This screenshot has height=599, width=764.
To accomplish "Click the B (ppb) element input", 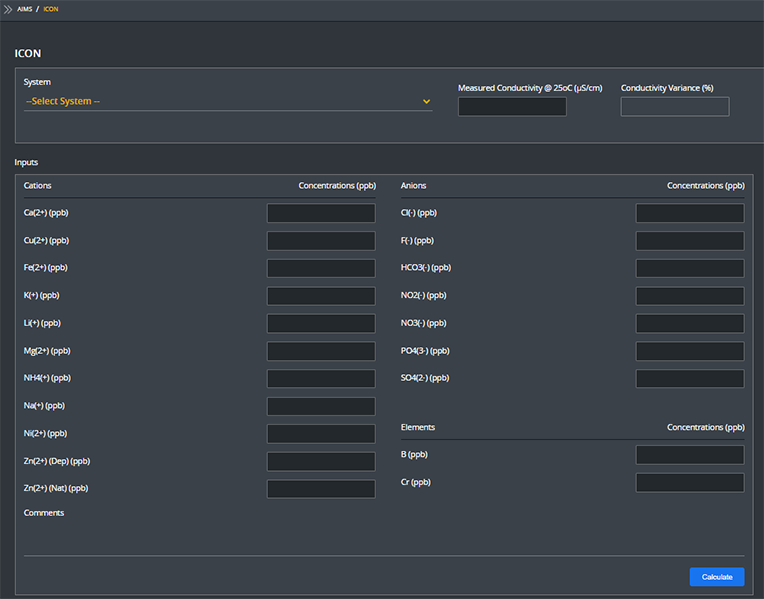I will pos(690,455).
